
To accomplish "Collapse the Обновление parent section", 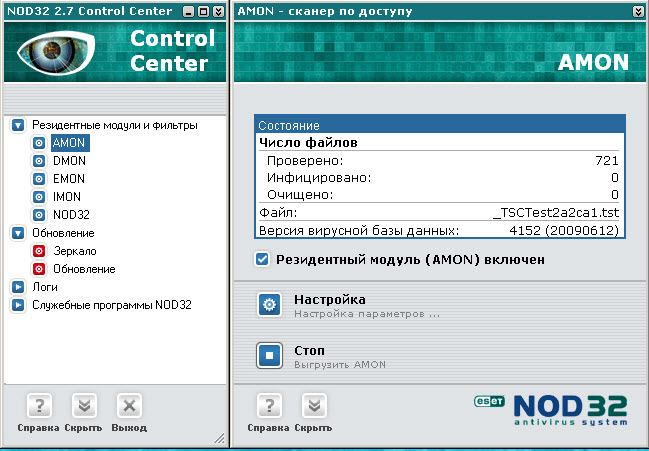I will click(x=18, y=233).
